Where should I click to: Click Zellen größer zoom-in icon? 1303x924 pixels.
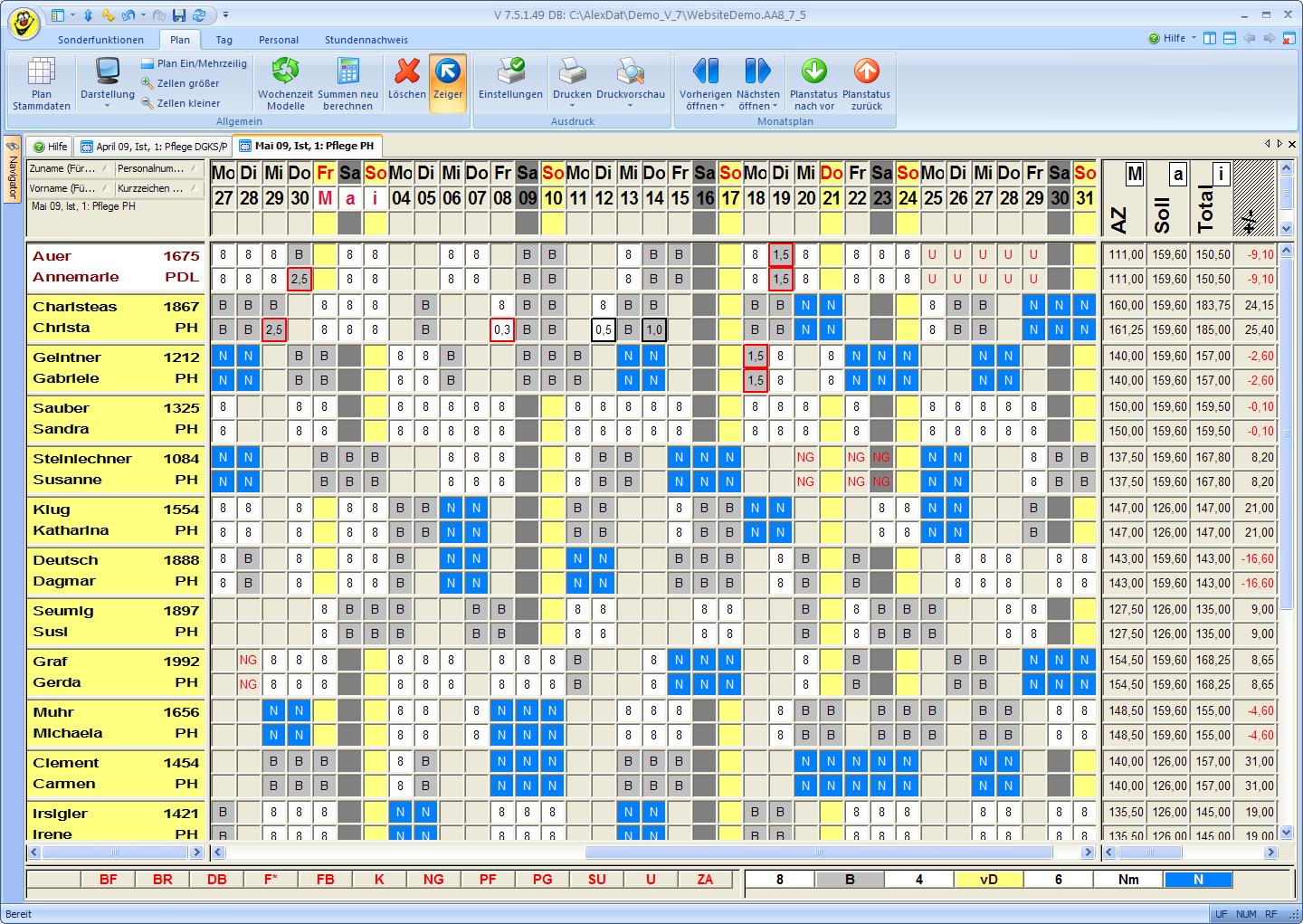(x=147, y=83)
